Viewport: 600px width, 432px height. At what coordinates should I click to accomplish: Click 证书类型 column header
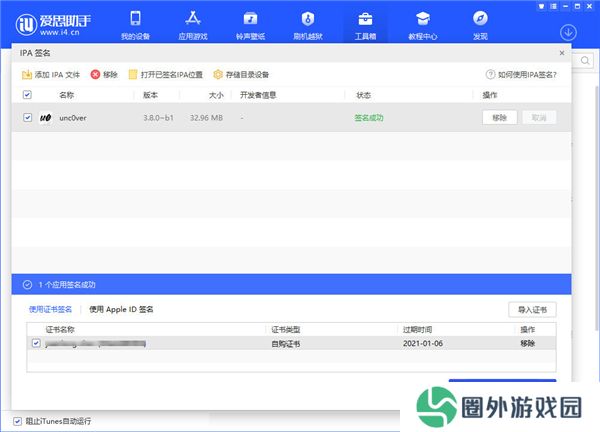pyautogui.click(x=285, y=329)
